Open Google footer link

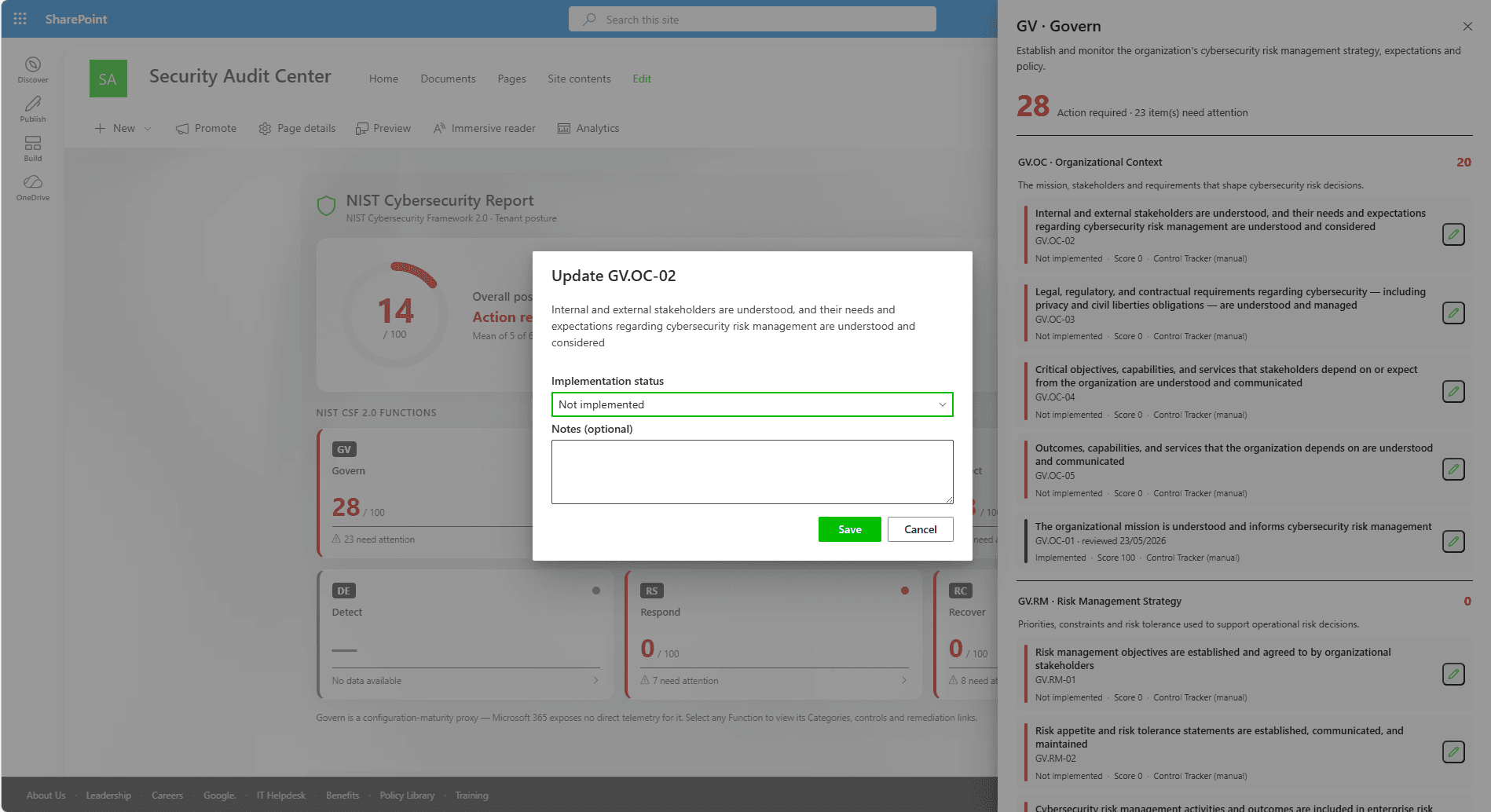click(x=219, y=796)
